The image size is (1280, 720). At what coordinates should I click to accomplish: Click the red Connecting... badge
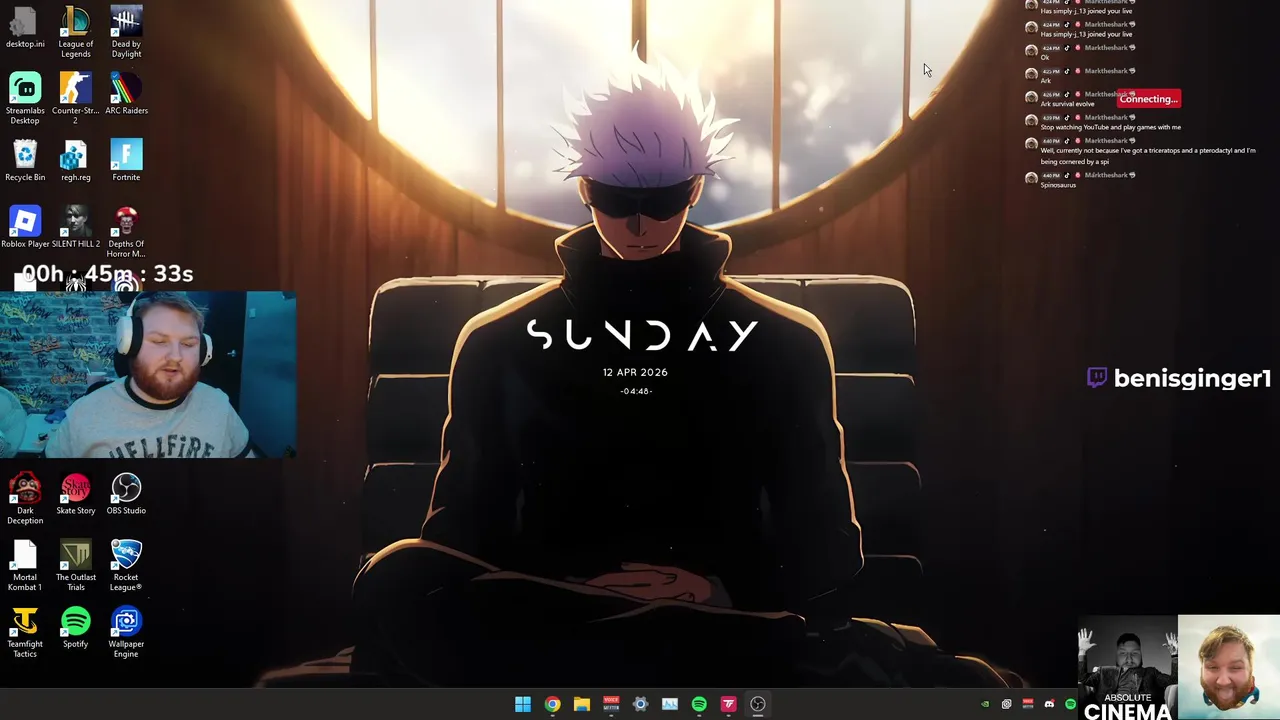click(1149, 99)
